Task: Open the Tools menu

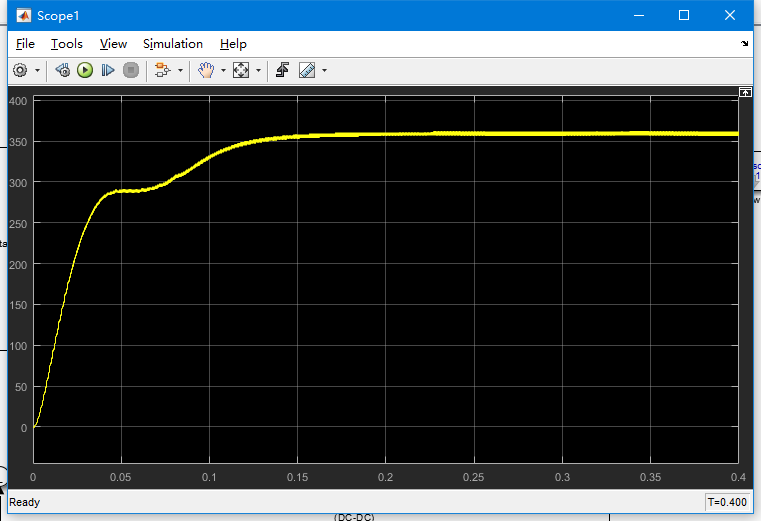Action: (x=67, y=44)
